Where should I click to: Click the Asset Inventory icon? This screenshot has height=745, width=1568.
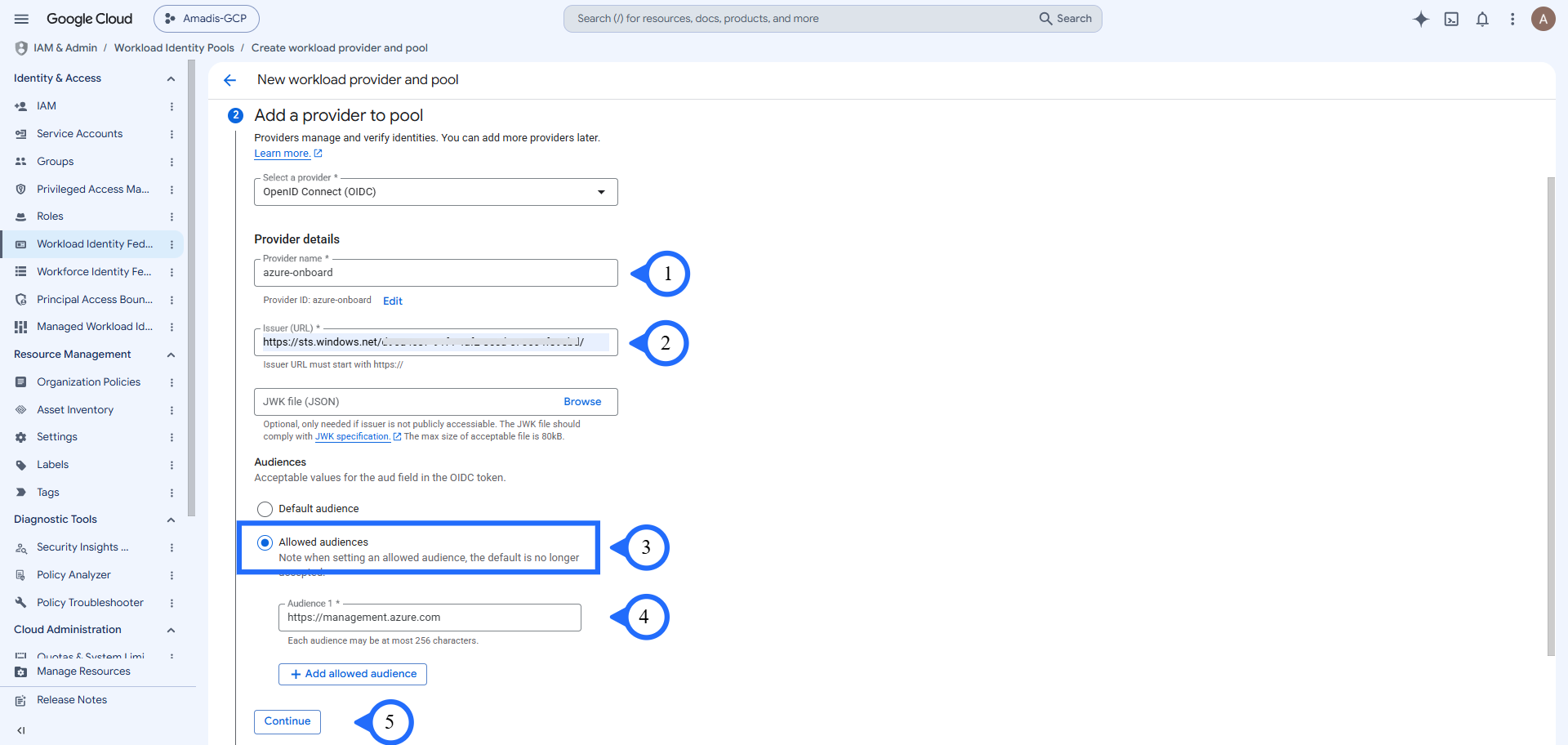[21, 410]
